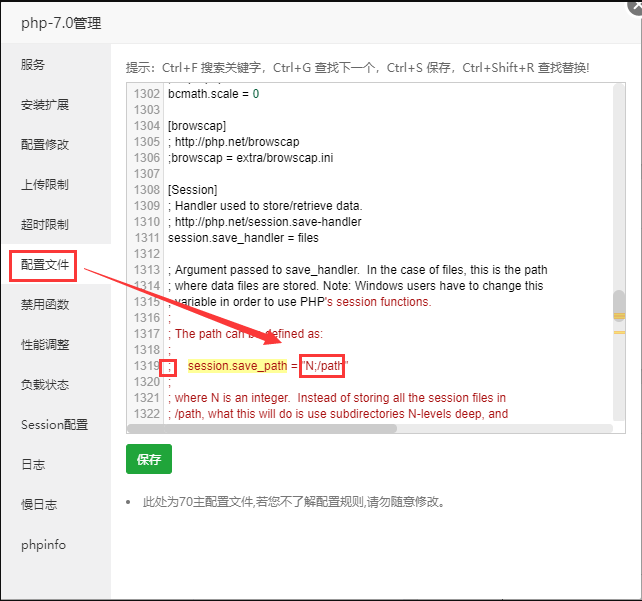Click 'The path can be defined as' line
Viewport: 642px width, 601px height.
[x=246, y=334]
